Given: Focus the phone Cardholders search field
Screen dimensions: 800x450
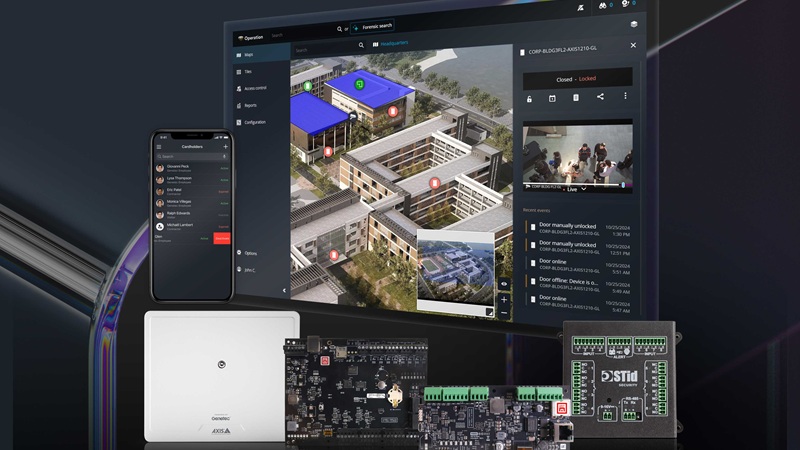Looking at the screenshot, I should tap(192, 157).
